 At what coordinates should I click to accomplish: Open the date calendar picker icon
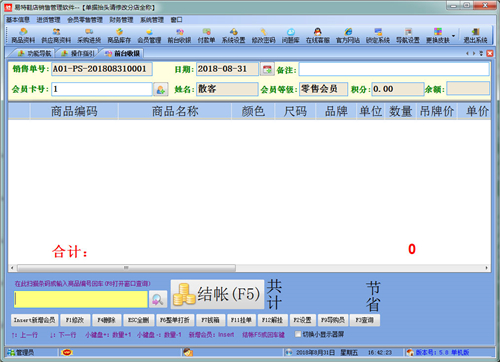pyautogui.click(x=267, y=69)
